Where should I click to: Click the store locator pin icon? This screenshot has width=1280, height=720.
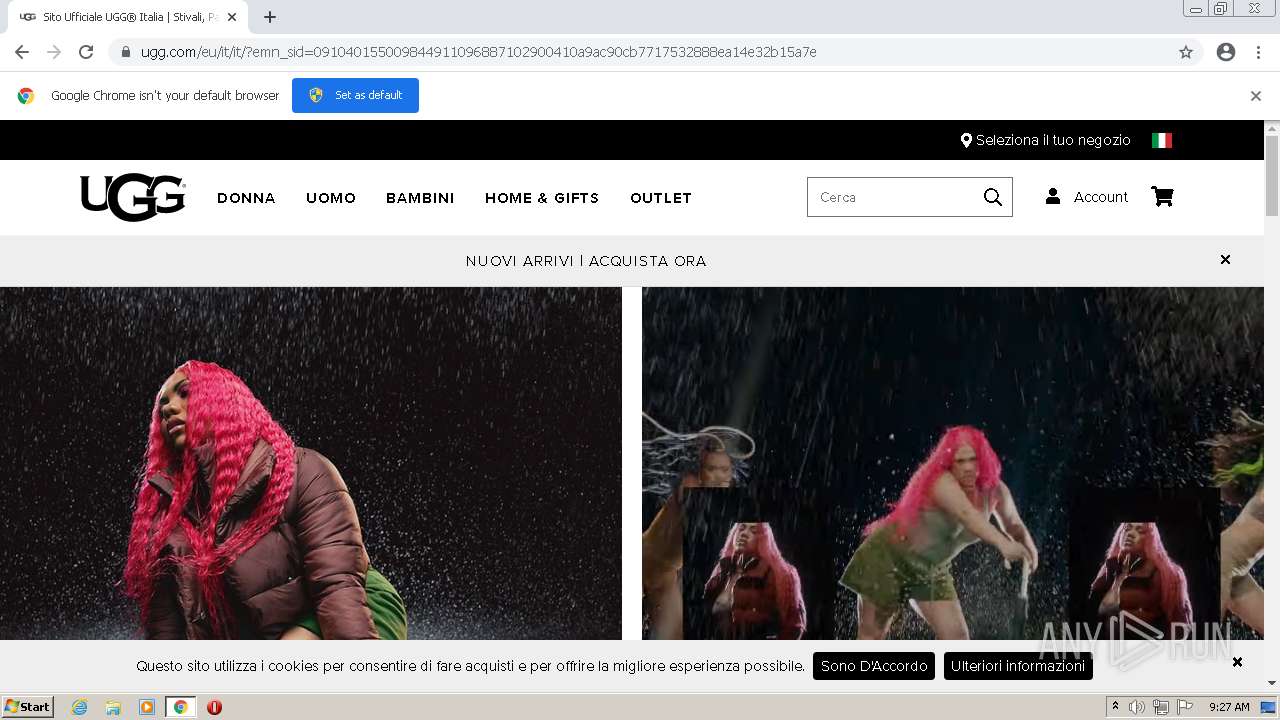click(x=966, y=140)
